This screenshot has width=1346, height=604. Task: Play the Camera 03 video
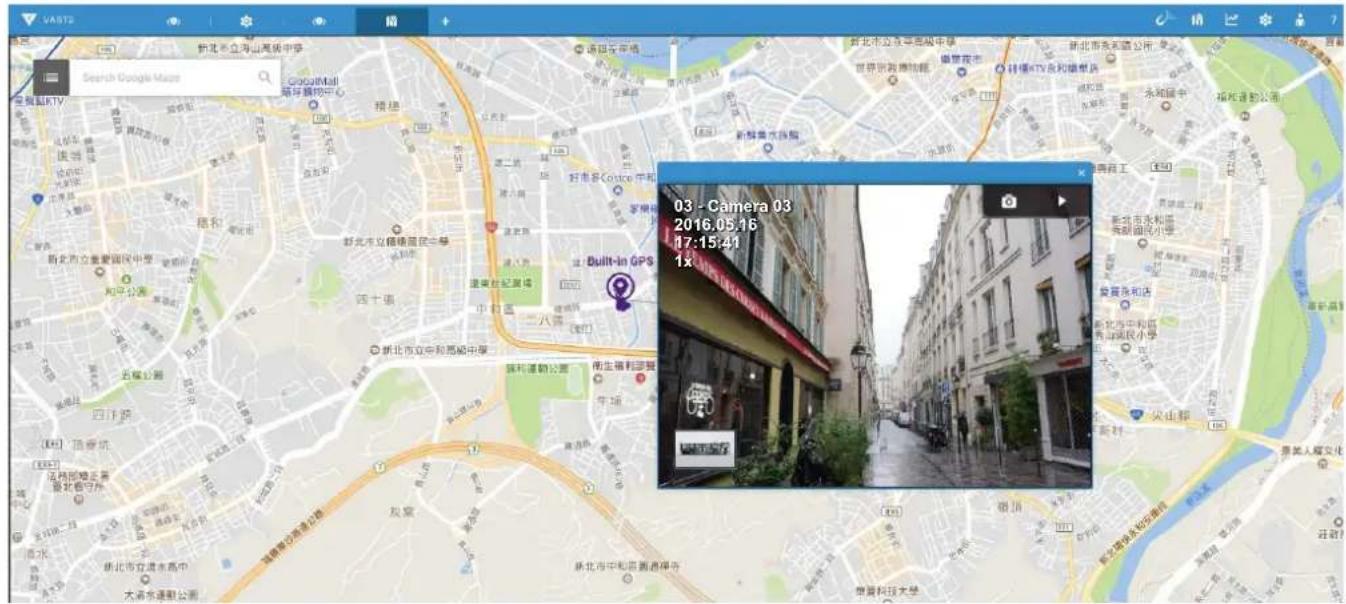click(x=1062, y=201)
